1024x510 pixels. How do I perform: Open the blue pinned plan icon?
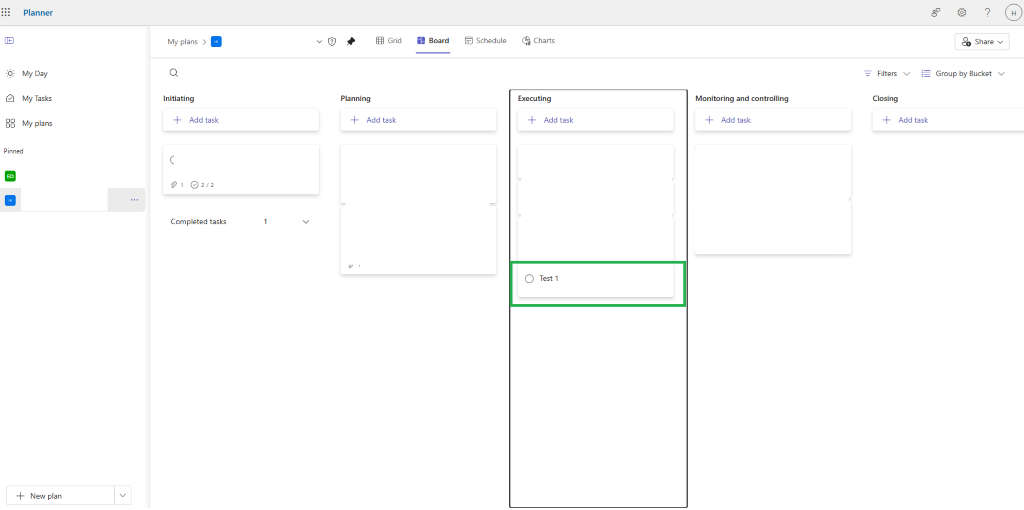10,200
